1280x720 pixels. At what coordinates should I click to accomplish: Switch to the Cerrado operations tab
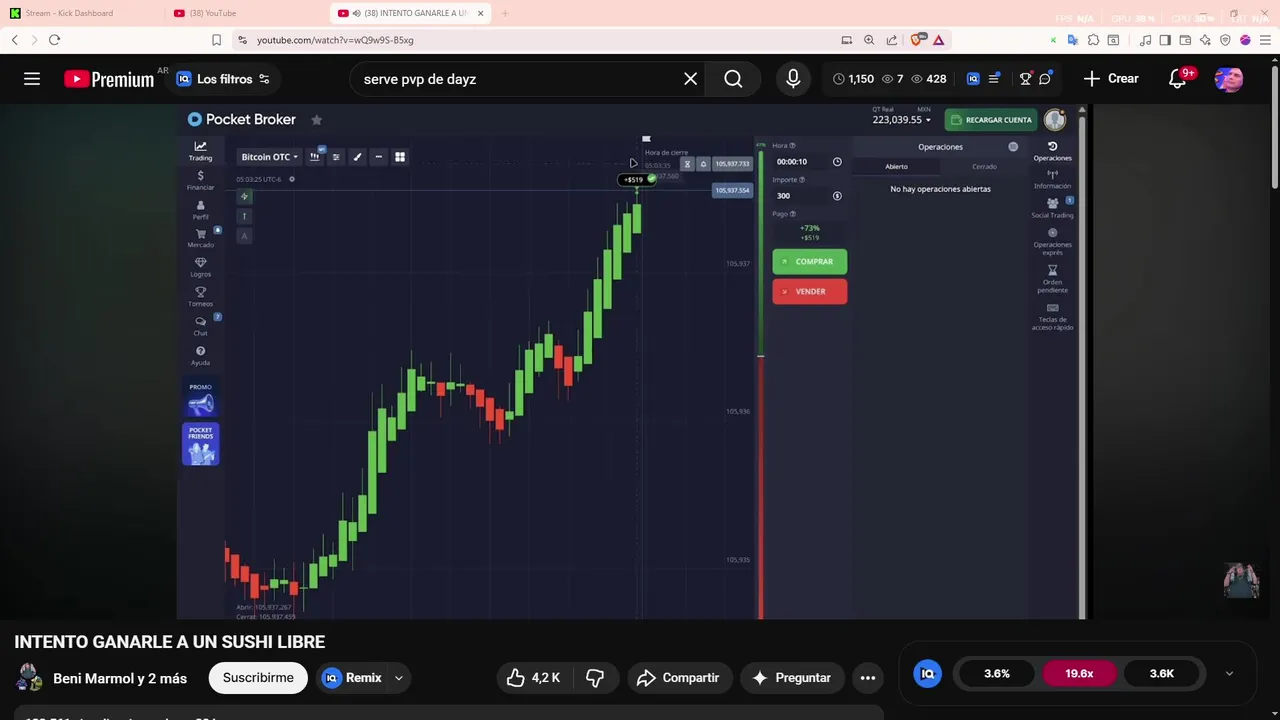(x=984, y=167)
